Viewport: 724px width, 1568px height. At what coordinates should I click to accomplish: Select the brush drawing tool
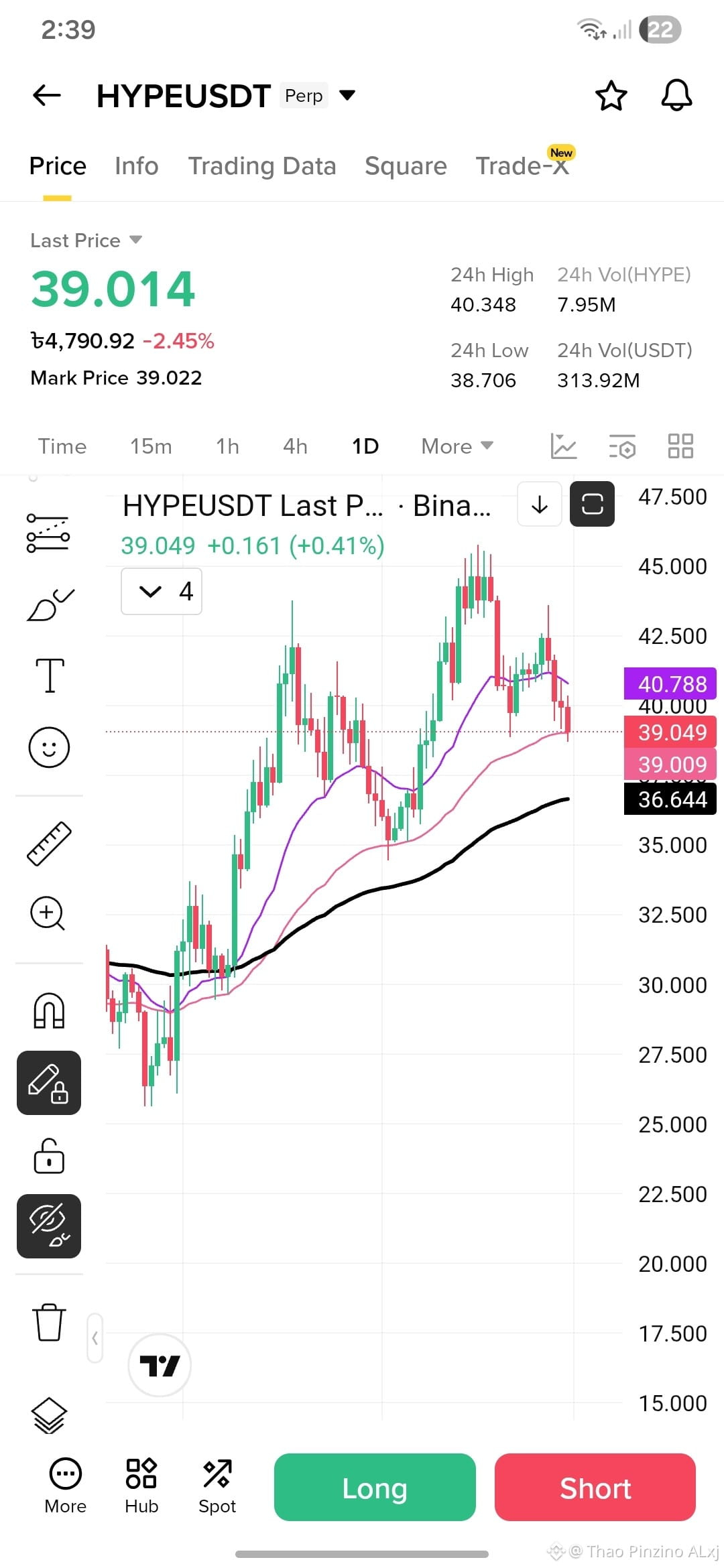(x=50, y=605)
